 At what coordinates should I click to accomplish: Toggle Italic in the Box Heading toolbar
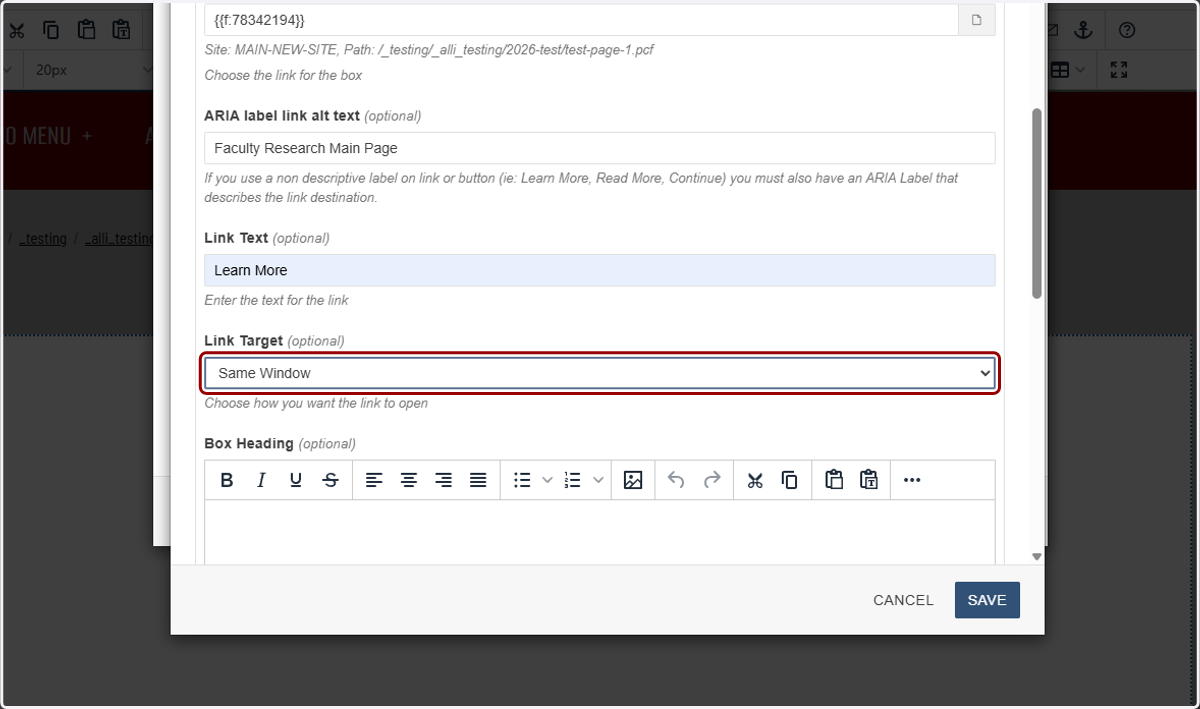click(261, 480)
